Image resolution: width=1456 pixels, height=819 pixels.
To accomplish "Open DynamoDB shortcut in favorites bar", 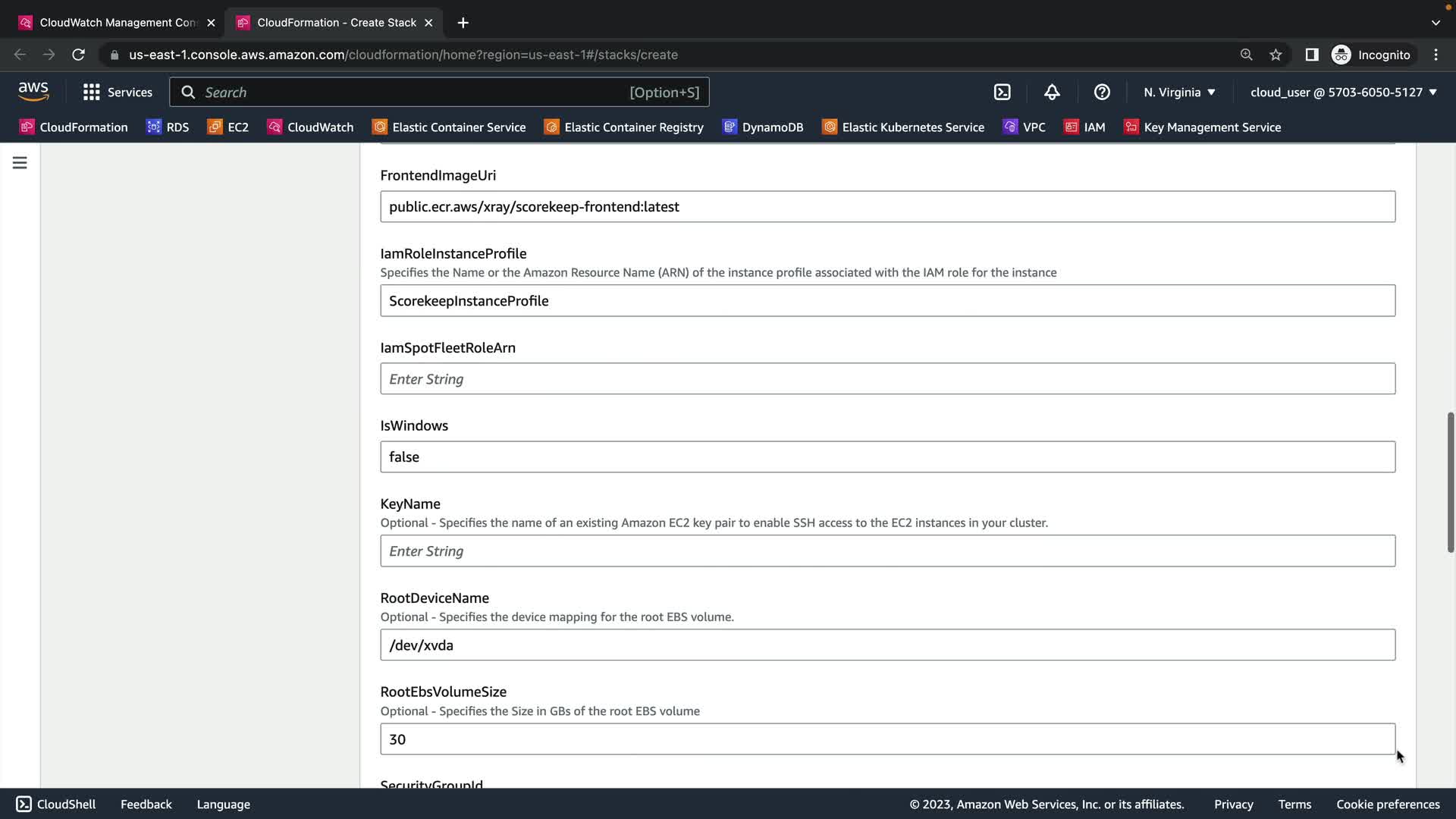I will coord(763,127).
